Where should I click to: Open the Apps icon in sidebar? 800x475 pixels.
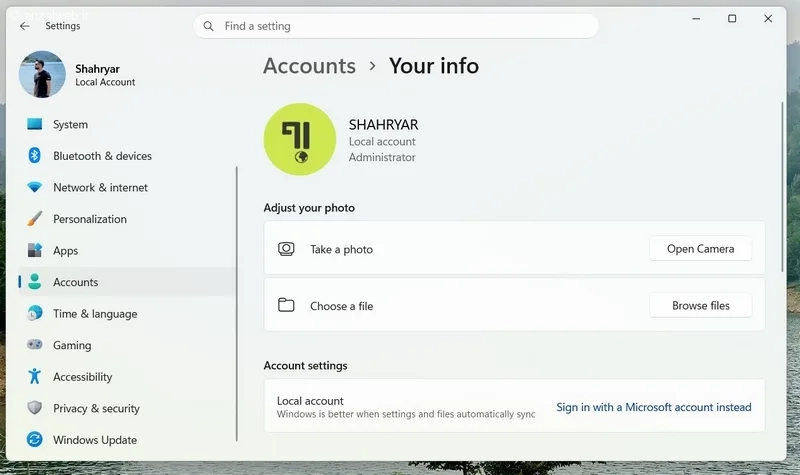point(35,250)
